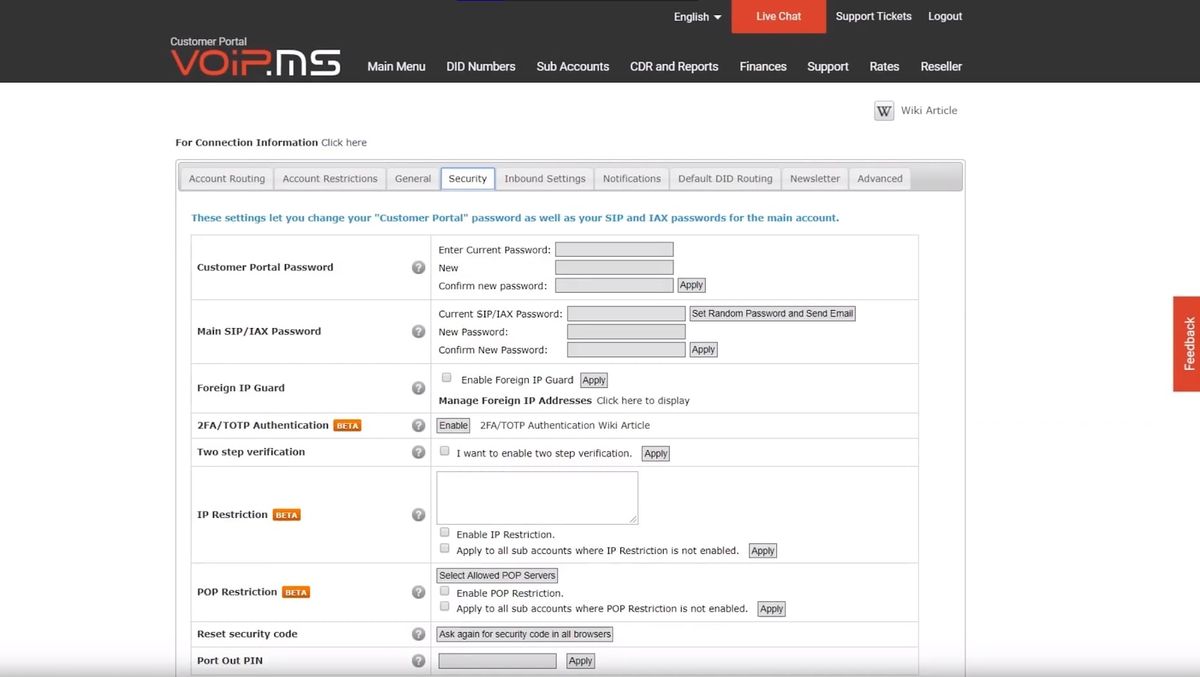This screenshot has height=677, width=1200.
Task: Open the DID Numbers menu
Action: point(480,66)
